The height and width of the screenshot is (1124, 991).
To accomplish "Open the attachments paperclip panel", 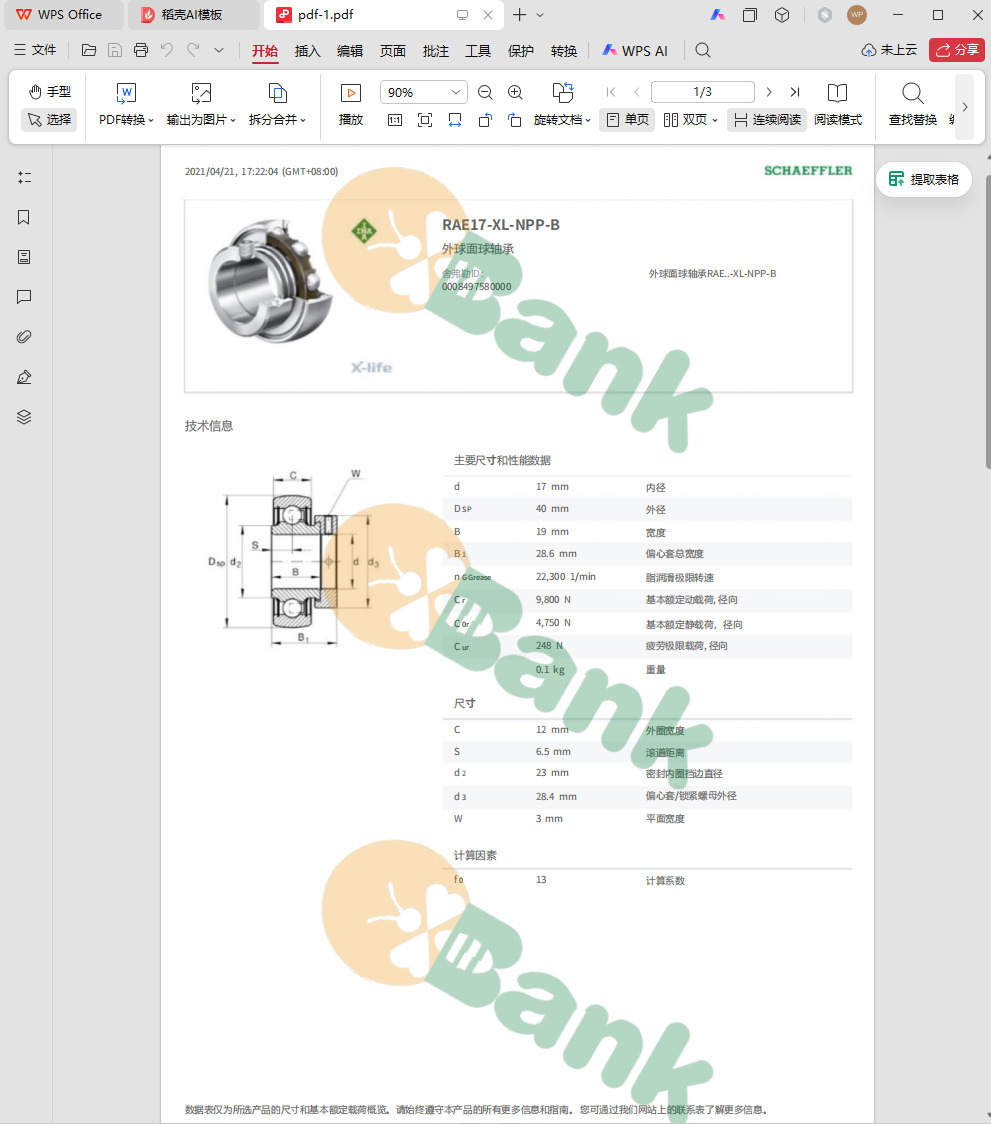I will pos(24,337).
